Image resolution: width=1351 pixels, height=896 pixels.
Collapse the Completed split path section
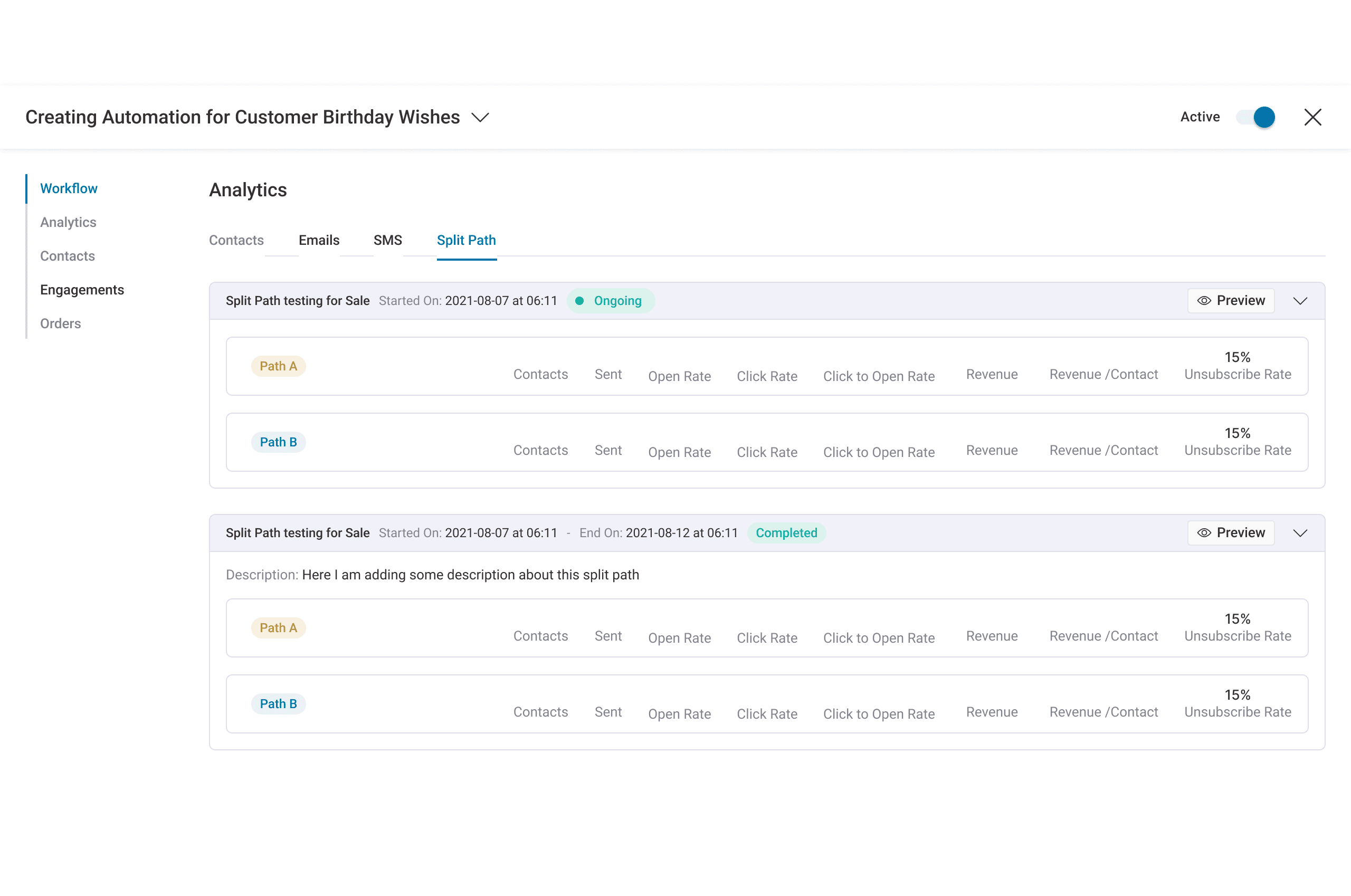pyautogui.click(x=1300, y=533)
